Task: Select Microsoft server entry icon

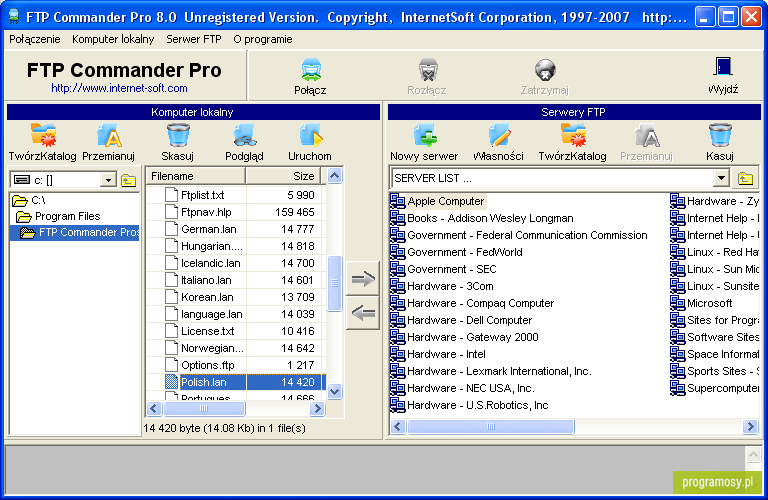Action: pos(677,303)
